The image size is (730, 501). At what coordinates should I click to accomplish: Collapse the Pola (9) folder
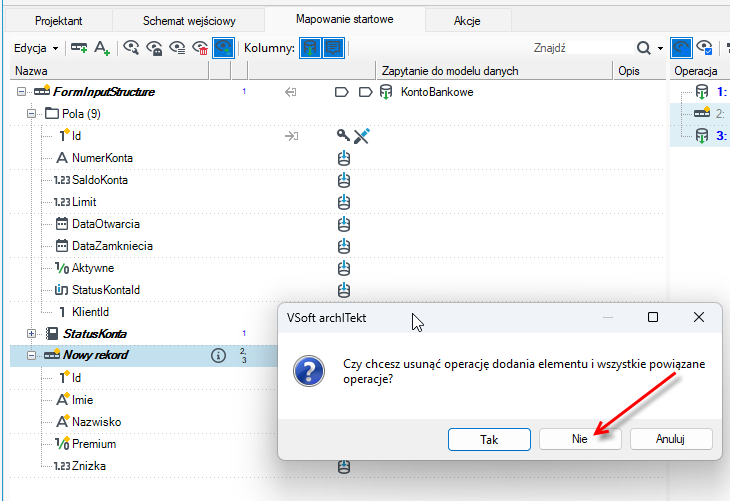click(x=31, y=114)
